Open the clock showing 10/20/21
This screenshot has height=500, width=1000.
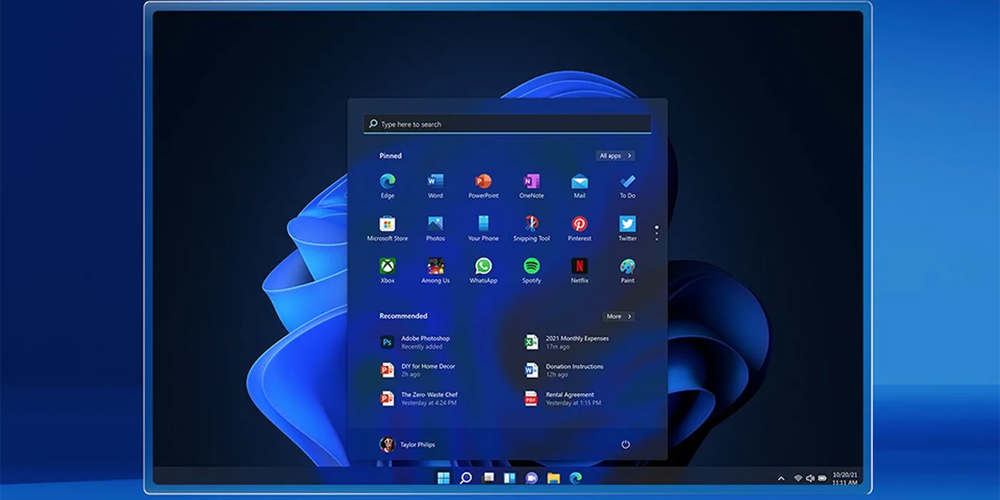click(844, 478)
